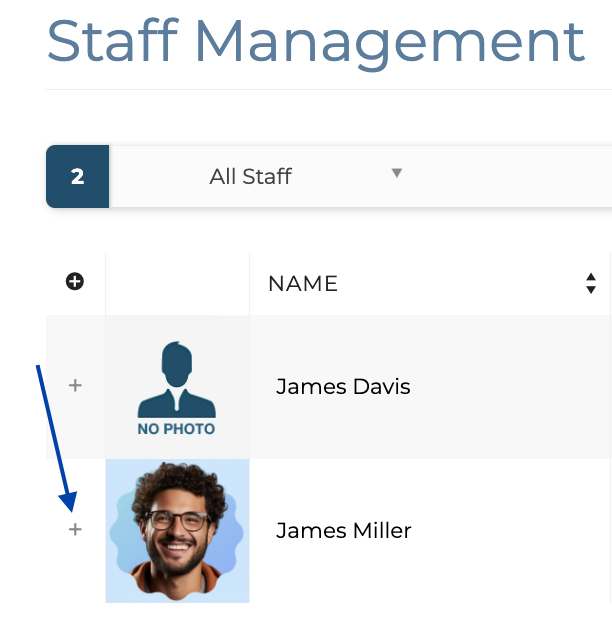Screen dimensions: 612x638
Task: Click the dropdown triangle beside All Staff
Action: point(397,173)
